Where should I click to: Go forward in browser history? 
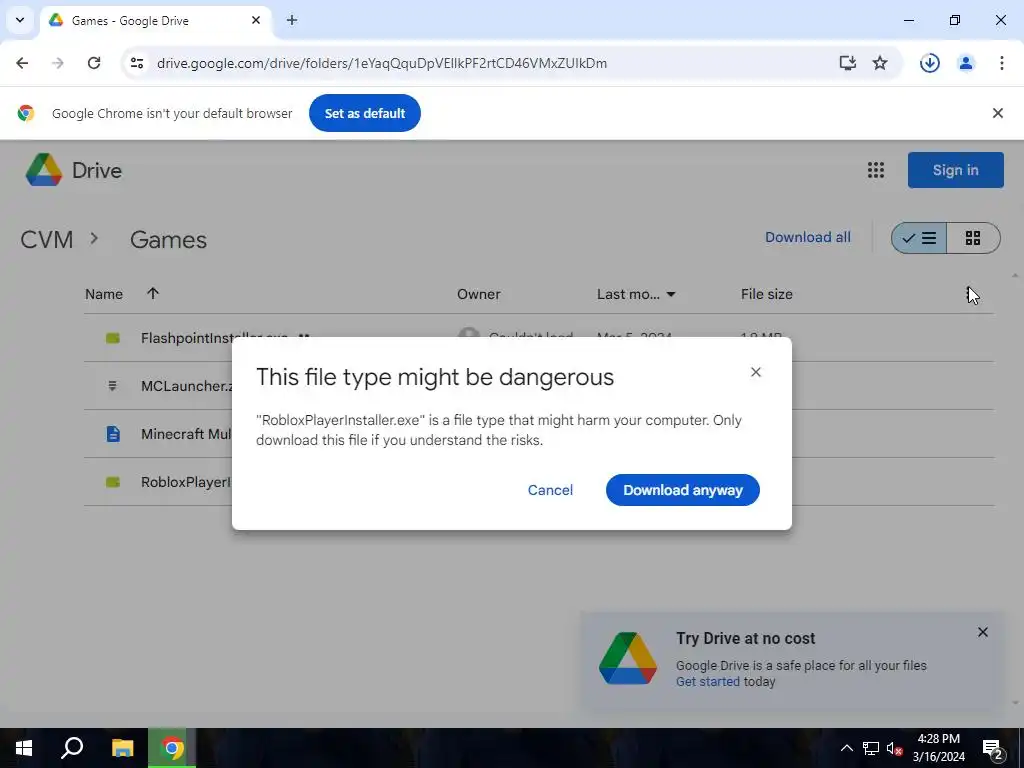(x=58, y=63)
